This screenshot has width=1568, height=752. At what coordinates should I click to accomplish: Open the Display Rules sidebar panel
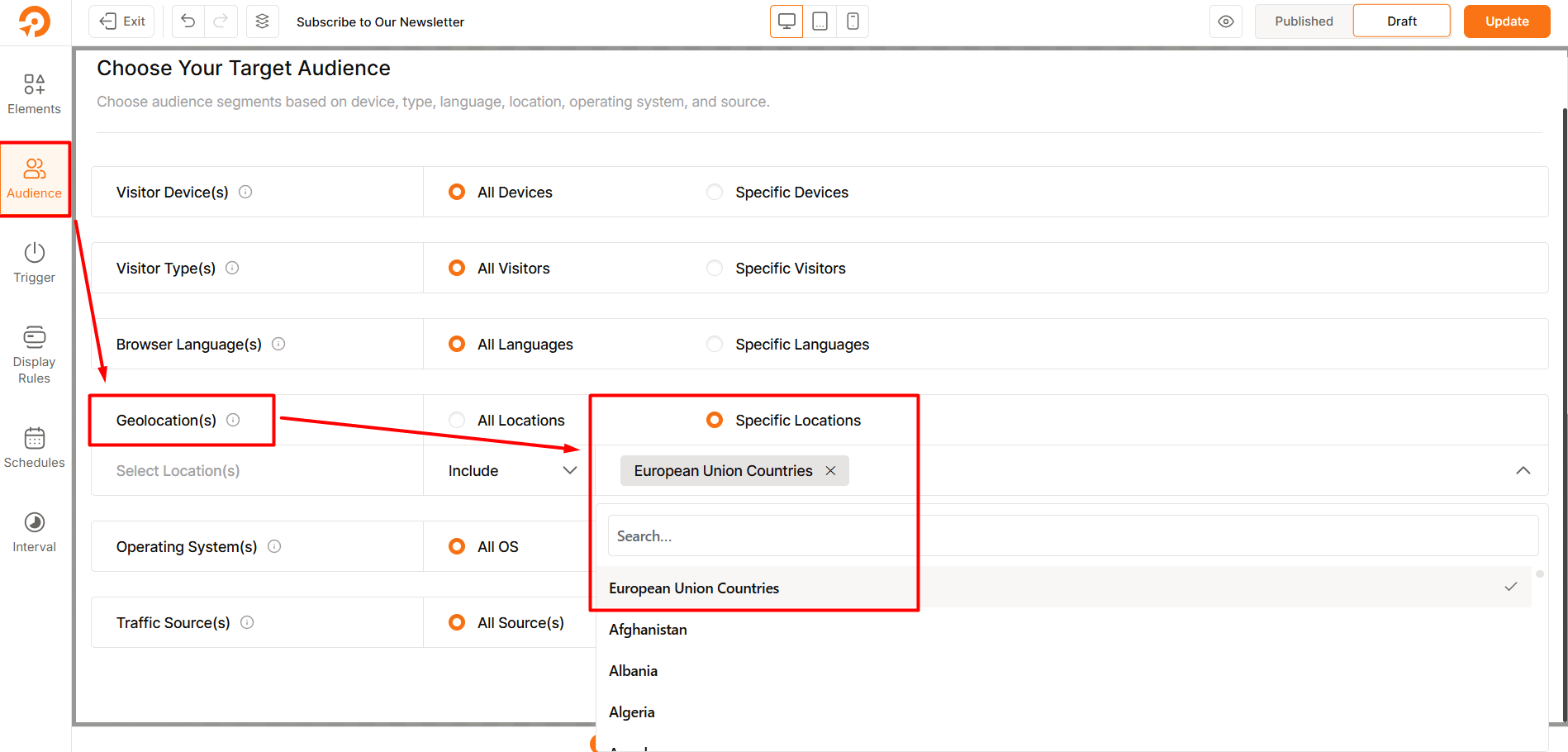point(35,355)
